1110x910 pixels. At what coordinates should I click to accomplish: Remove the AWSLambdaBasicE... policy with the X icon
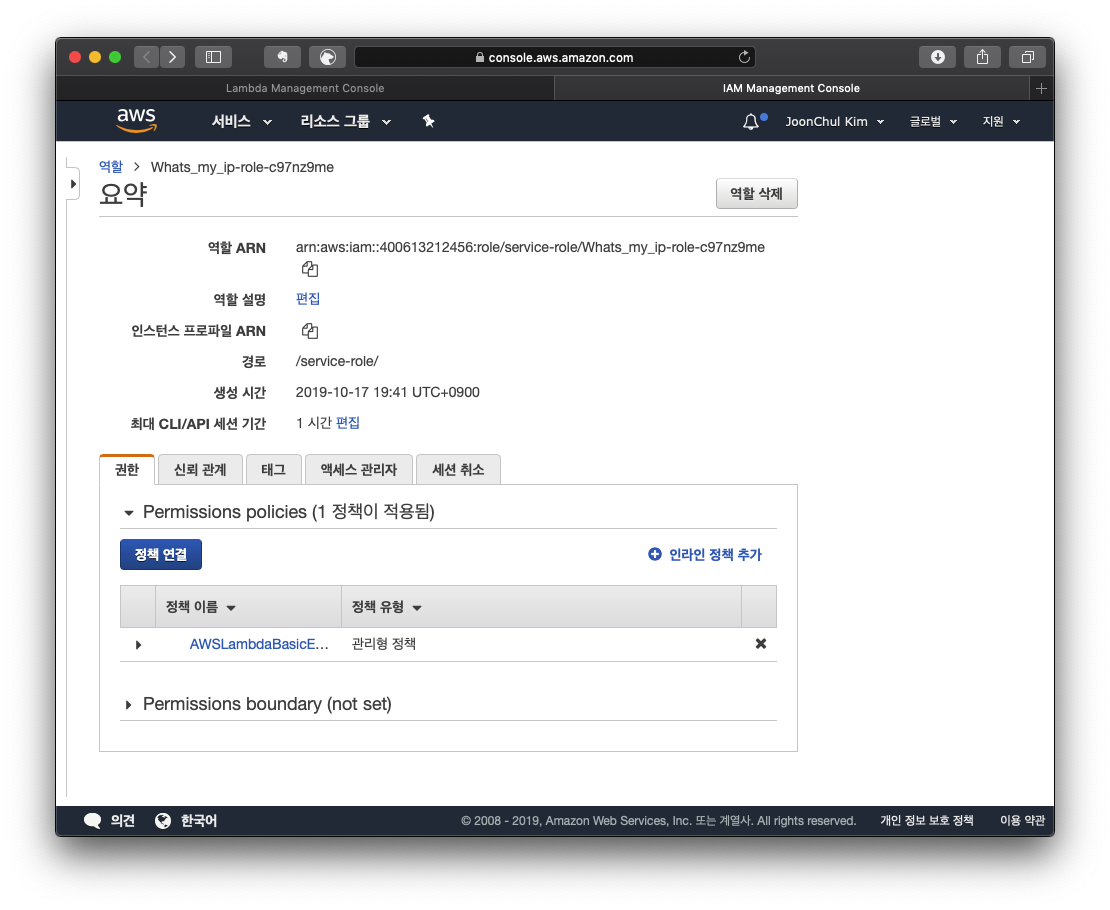[x=760, y=644]
